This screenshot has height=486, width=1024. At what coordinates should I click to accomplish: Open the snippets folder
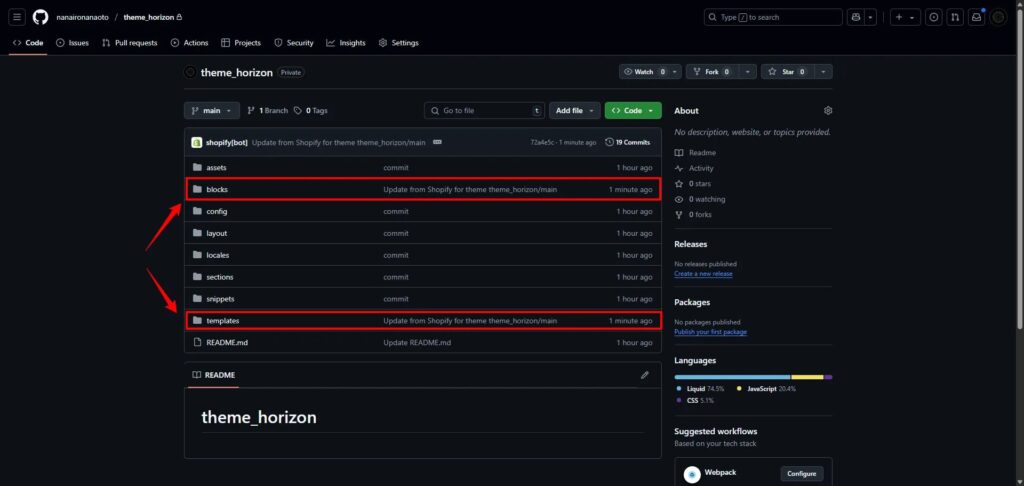220,299
